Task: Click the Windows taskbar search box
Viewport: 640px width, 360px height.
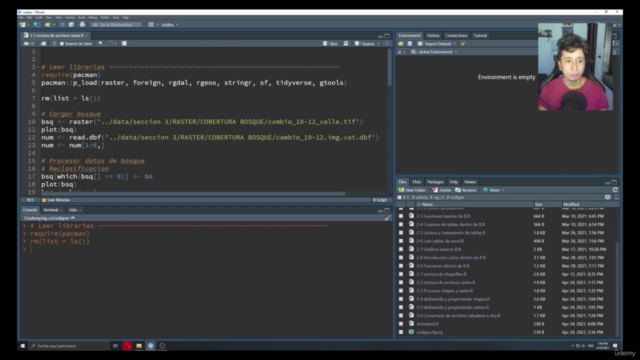Action: click(x=70, y=346)
